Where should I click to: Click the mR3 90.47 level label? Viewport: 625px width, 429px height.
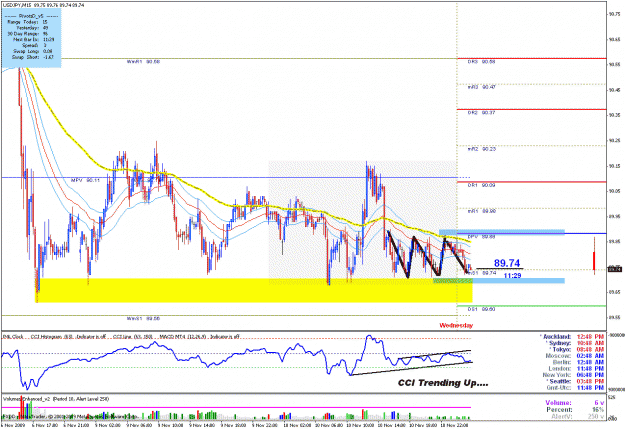click(x=482, y=87)
